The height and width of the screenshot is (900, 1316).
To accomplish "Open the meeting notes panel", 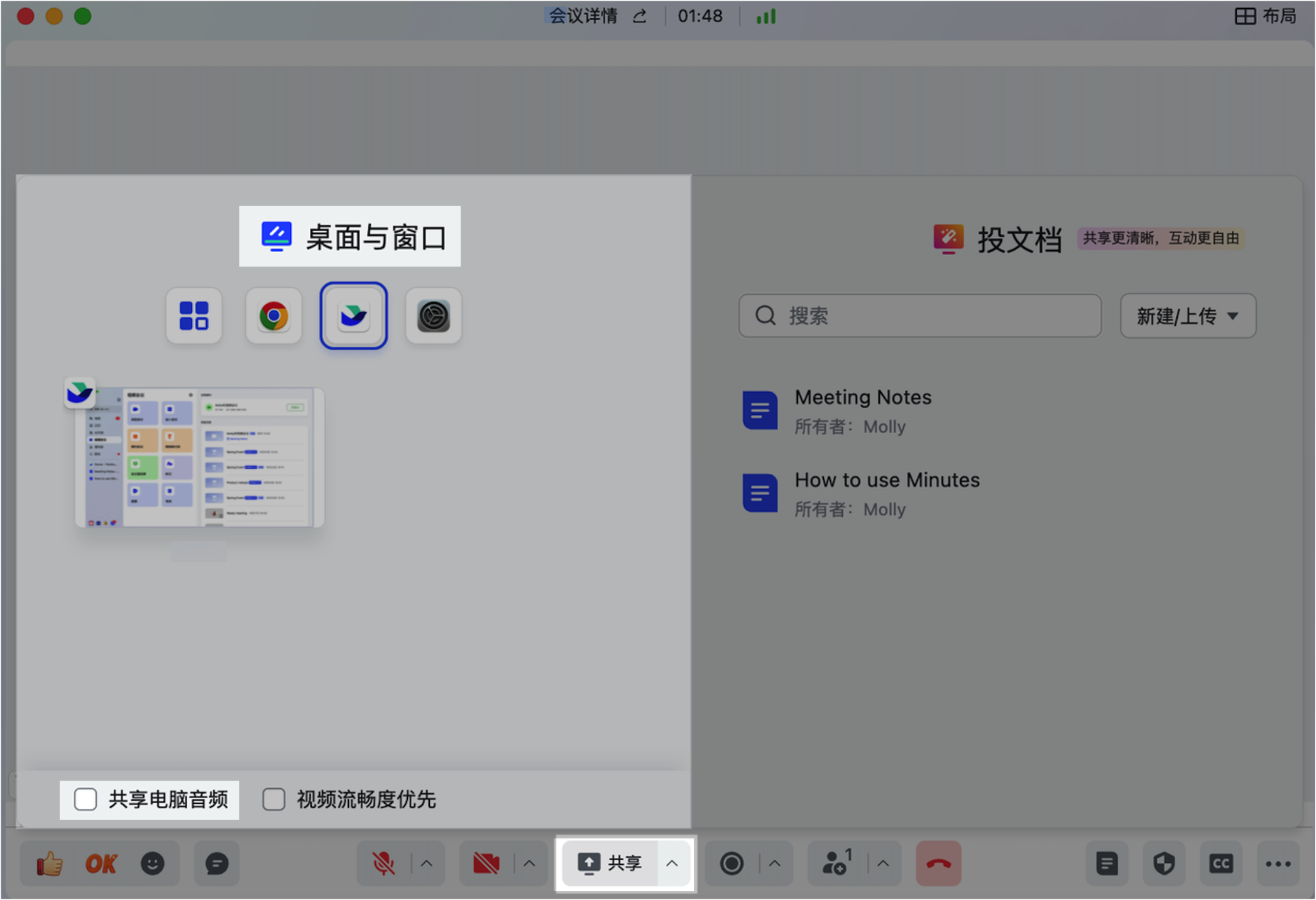I will 1107,864.
